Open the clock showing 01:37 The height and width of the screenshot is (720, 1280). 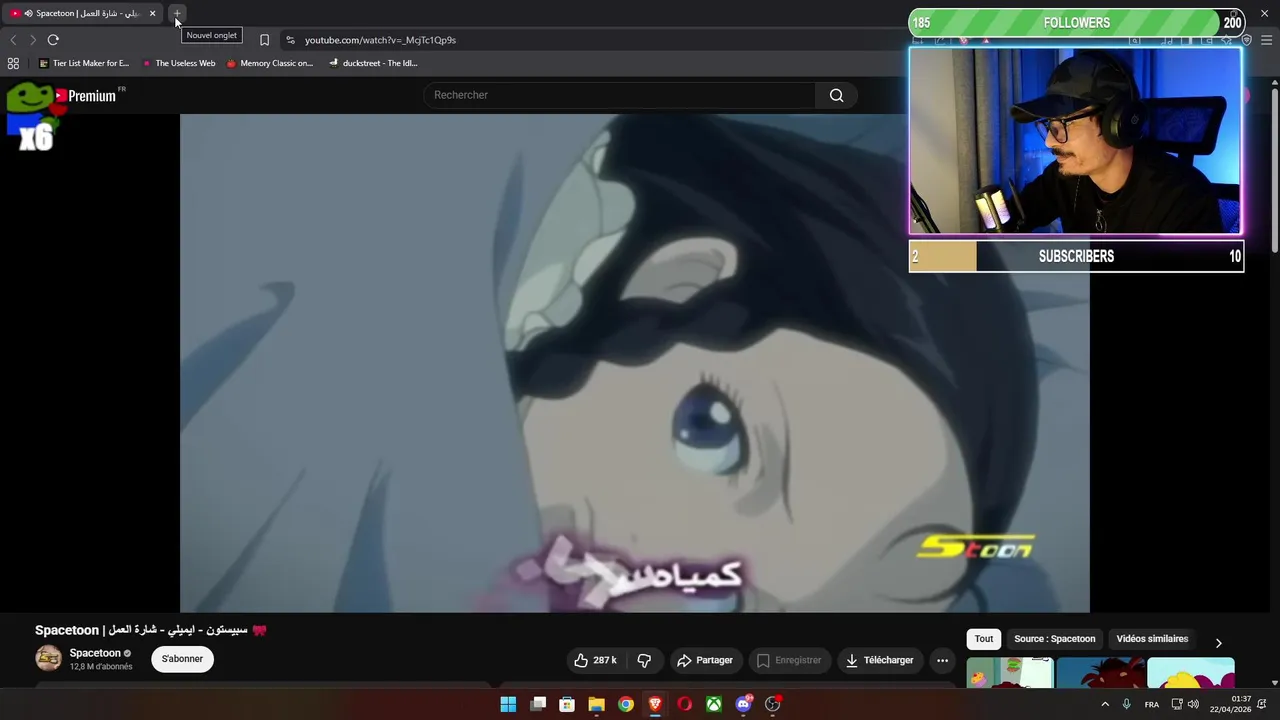[x=1231, y=704]
